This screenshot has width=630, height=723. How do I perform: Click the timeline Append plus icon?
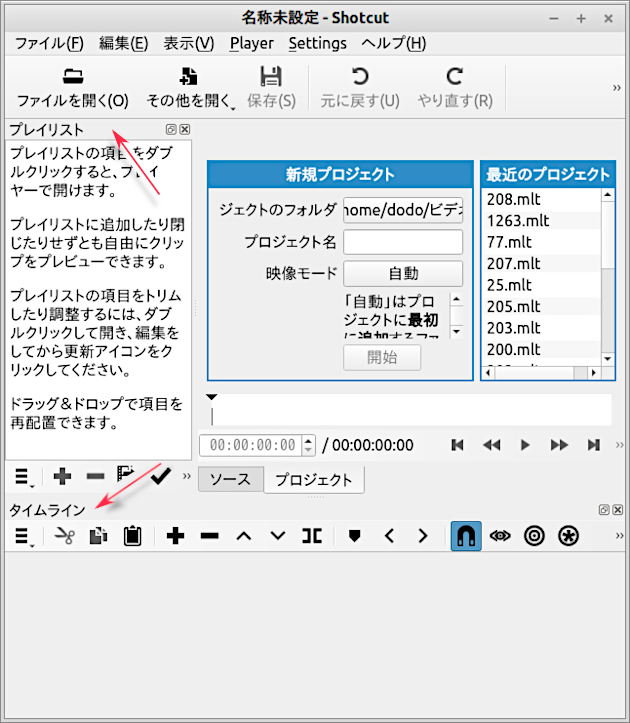[176, 536]
